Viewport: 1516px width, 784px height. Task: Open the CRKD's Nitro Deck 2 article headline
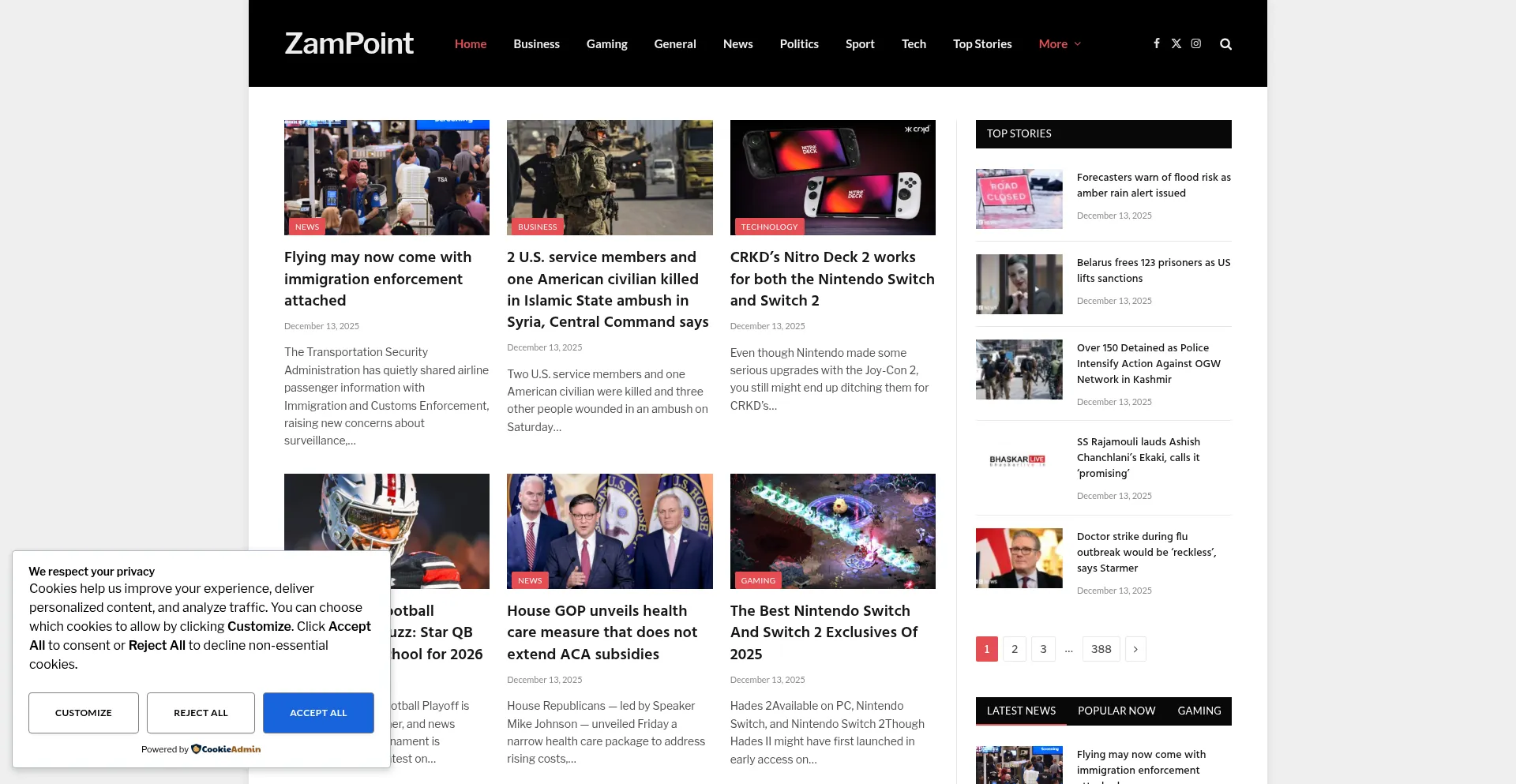pyautogui.click(x=831, y=279)
